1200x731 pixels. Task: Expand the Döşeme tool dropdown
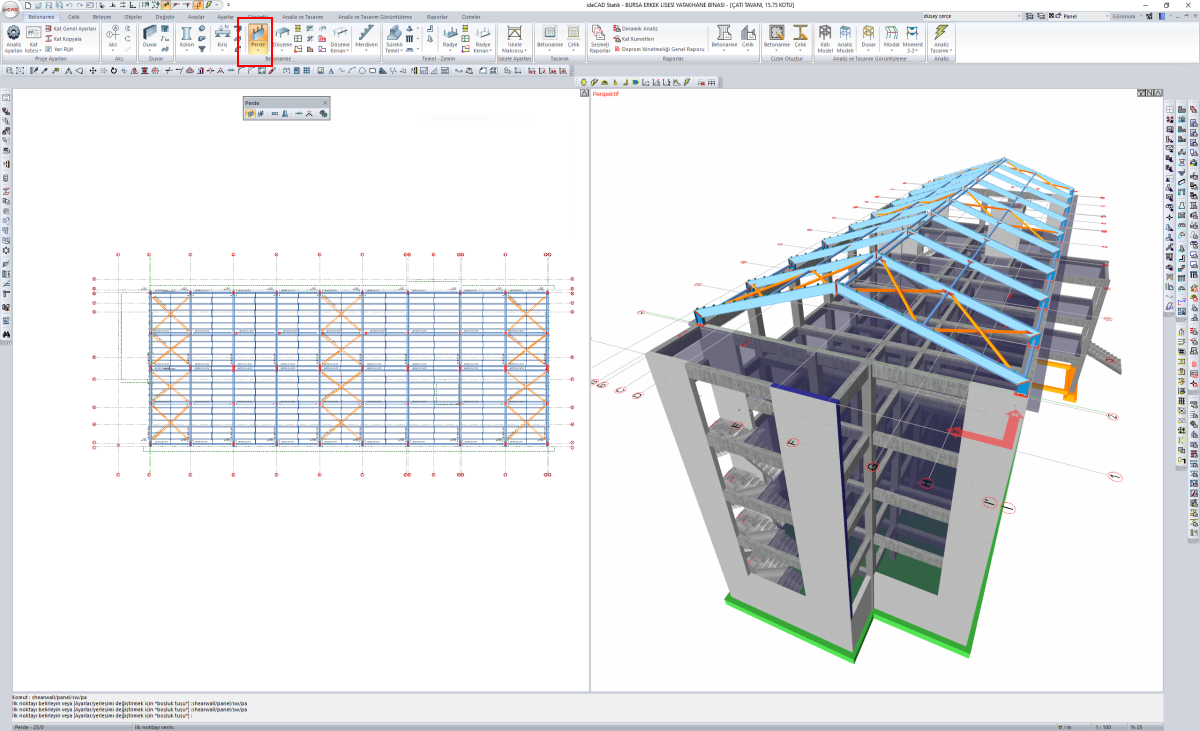coord(282,50)
